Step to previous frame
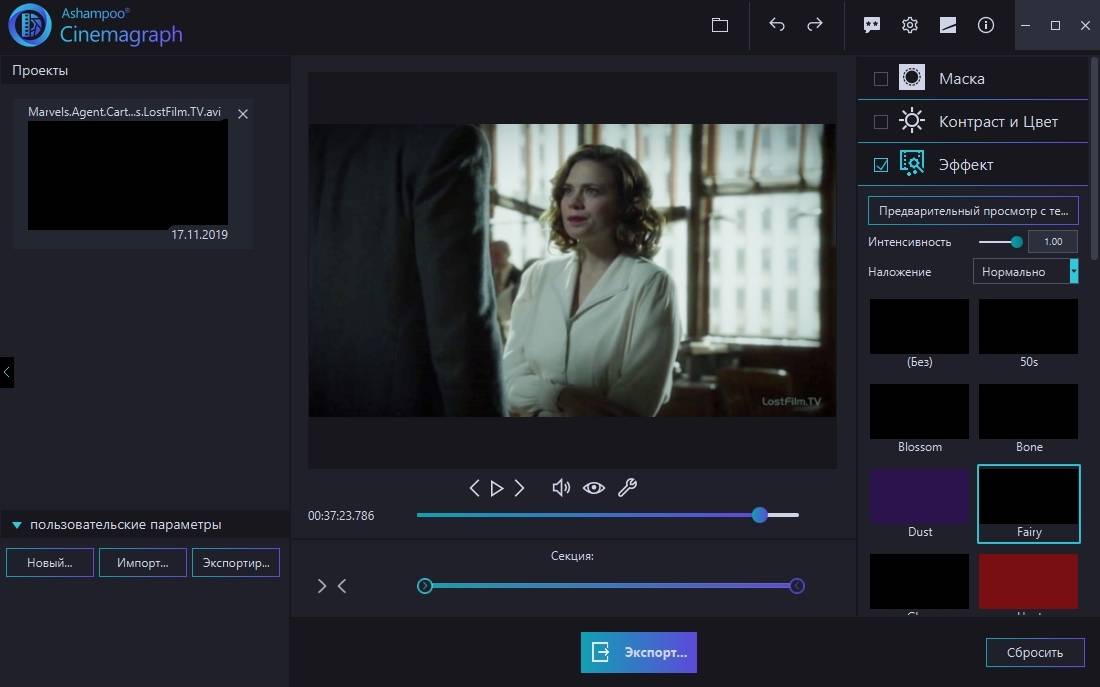This screenshot has width=1100, height=687. tap(474, 488)
